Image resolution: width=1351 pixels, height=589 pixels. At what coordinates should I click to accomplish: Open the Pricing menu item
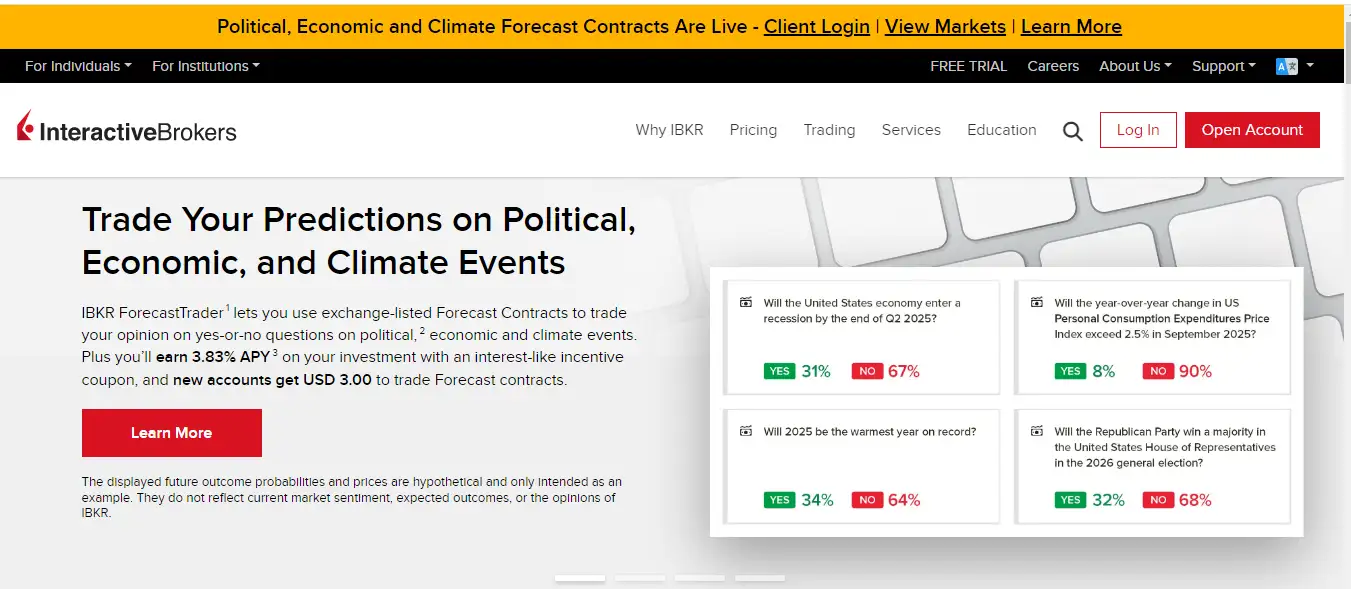point(753,130)
